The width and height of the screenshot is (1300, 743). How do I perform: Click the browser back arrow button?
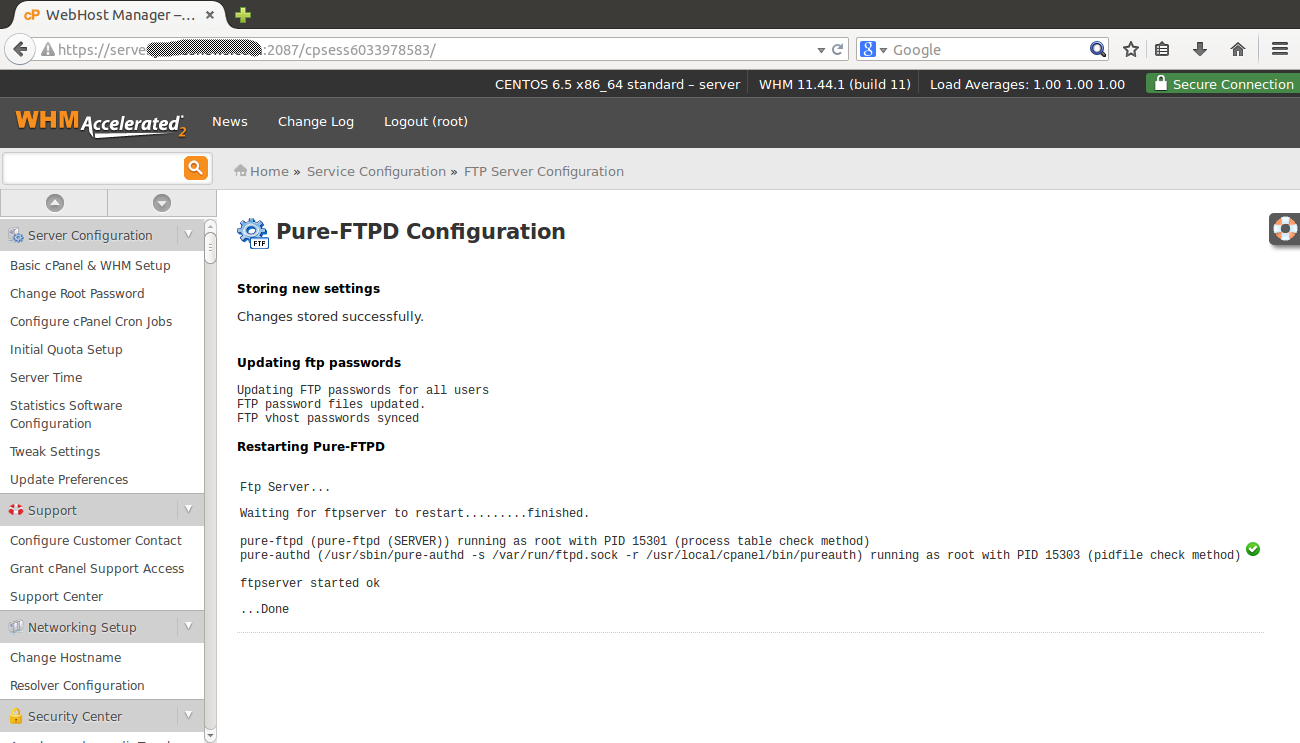19,49
